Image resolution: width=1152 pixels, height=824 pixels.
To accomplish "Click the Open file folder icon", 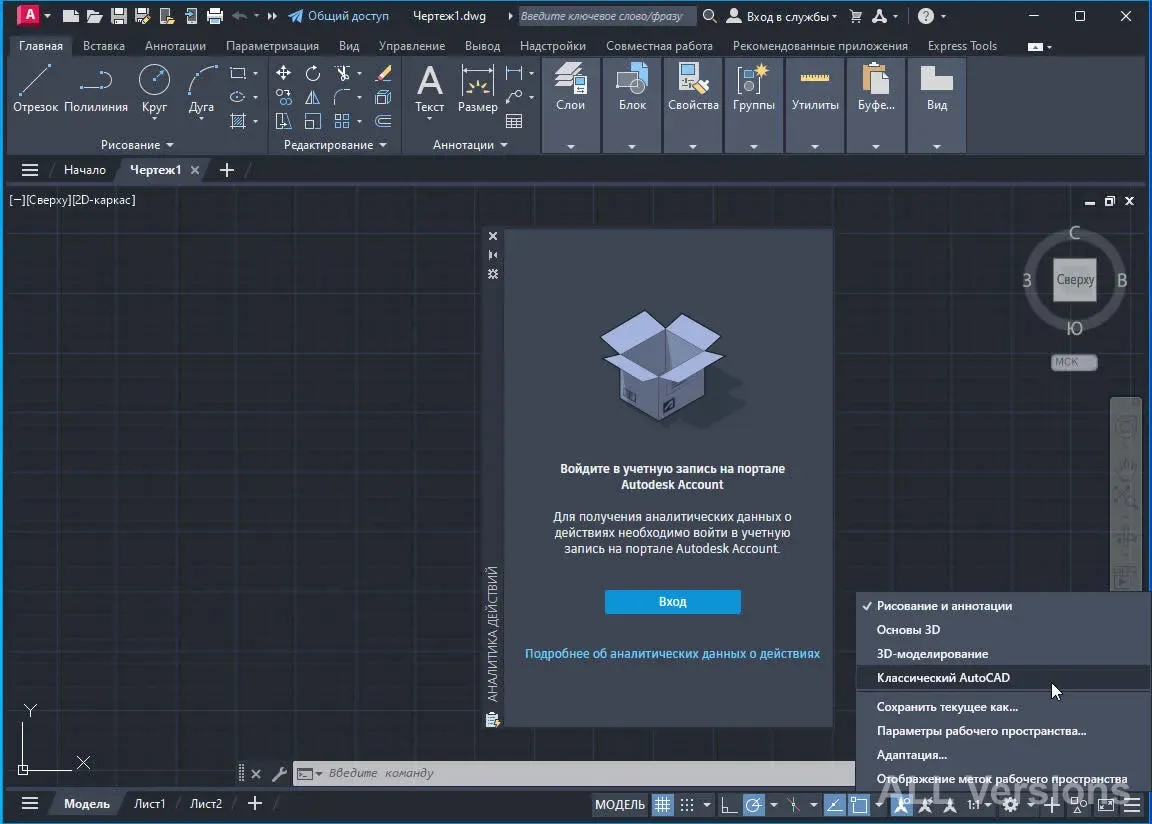I will (x=94, y=15).
